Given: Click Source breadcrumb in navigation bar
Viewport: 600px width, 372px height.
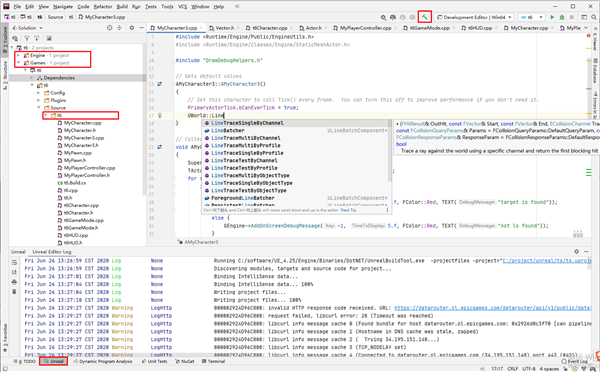Looking at the screenshot, I should pyautogui.click(x=55, y=17).
